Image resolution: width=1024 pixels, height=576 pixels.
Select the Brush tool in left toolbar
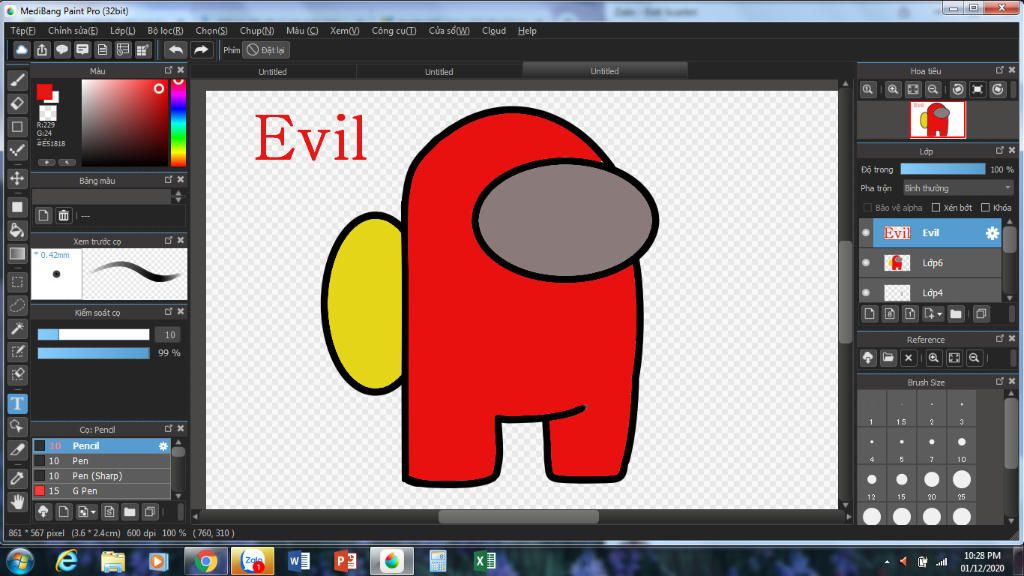(18, 80)
